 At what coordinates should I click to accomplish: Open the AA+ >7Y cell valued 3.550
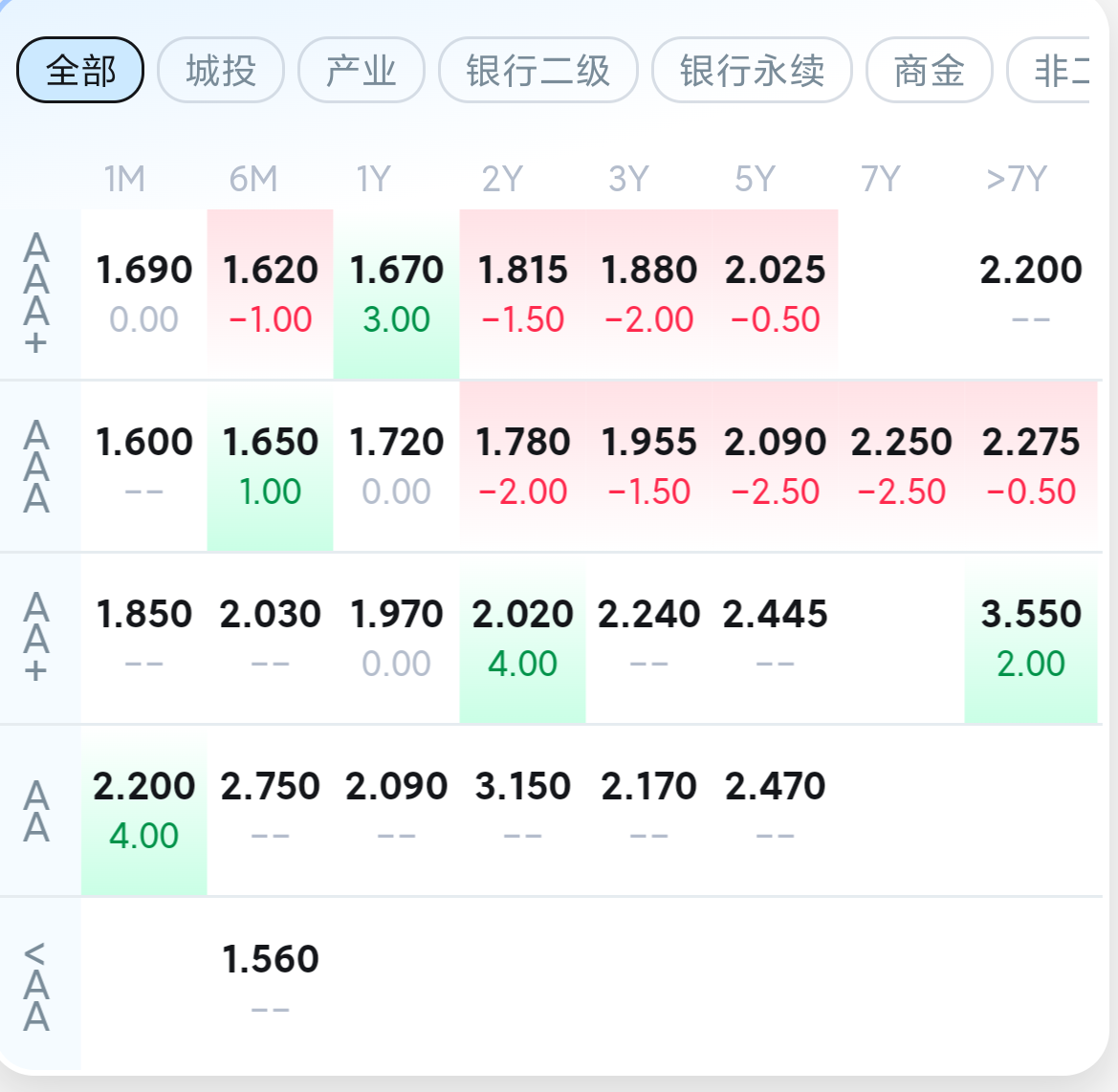[1030, 638]
